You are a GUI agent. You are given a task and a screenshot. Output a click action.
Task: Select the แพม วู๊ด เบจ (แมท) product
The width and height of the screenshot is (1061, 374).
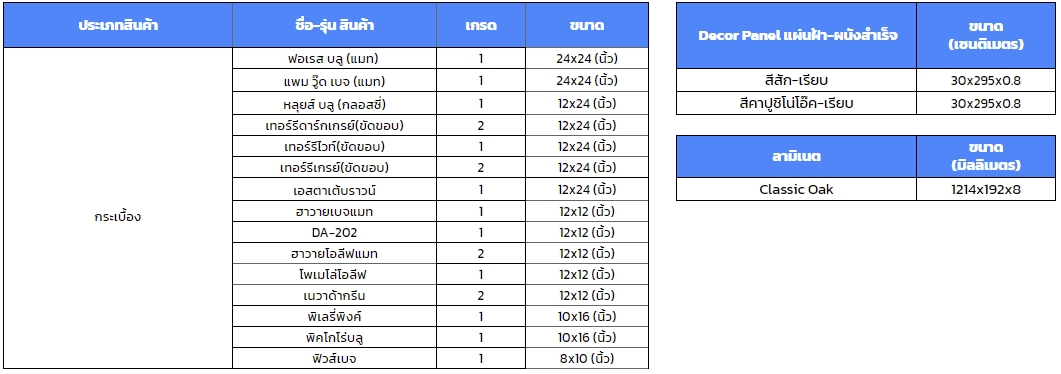point(334,81)
